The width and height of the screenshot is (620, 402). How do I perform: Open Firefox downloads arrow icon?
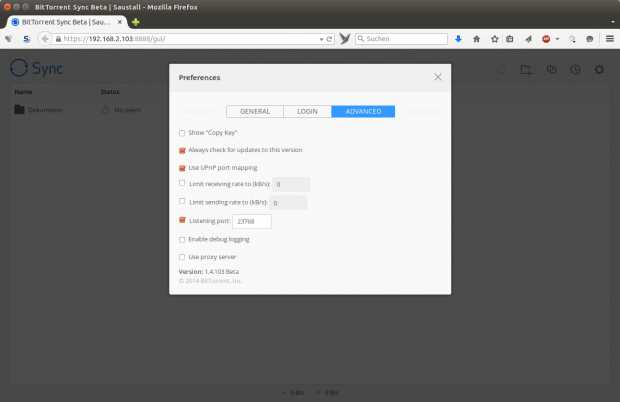point(458,39)
